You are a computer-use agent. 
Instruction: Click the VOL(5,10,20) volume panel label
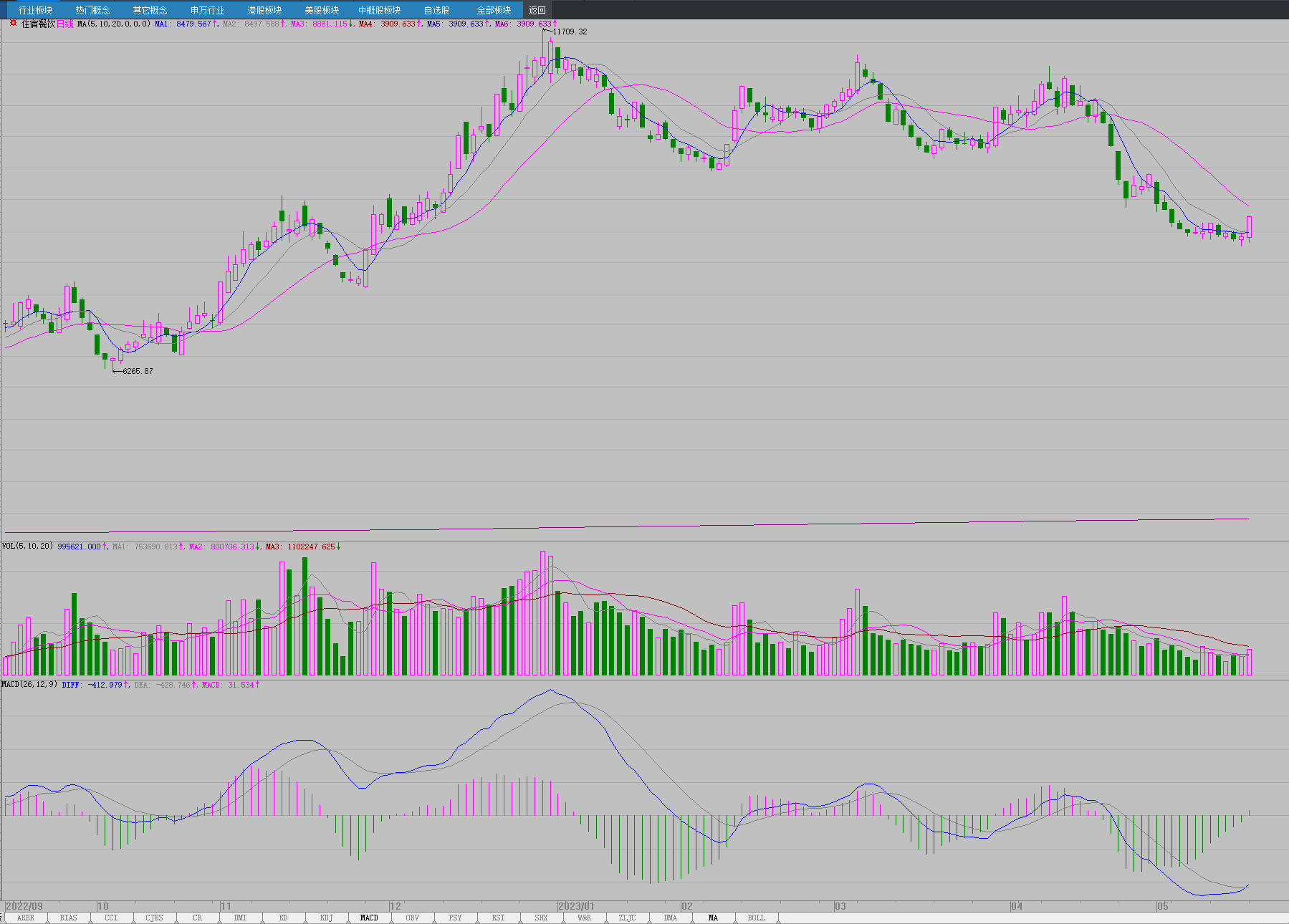tap(27, 547)
